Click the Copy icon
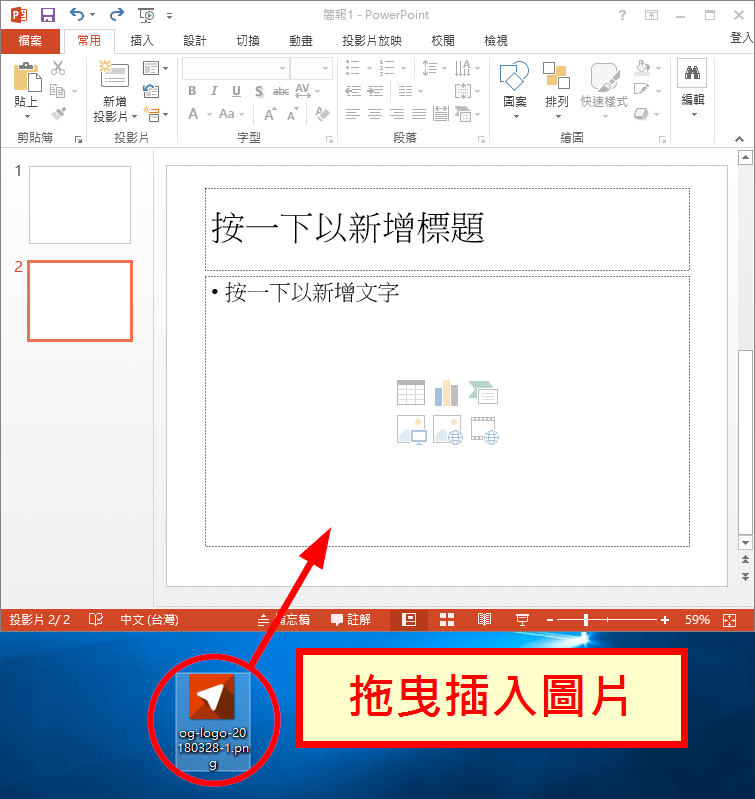 coord(58,91)
